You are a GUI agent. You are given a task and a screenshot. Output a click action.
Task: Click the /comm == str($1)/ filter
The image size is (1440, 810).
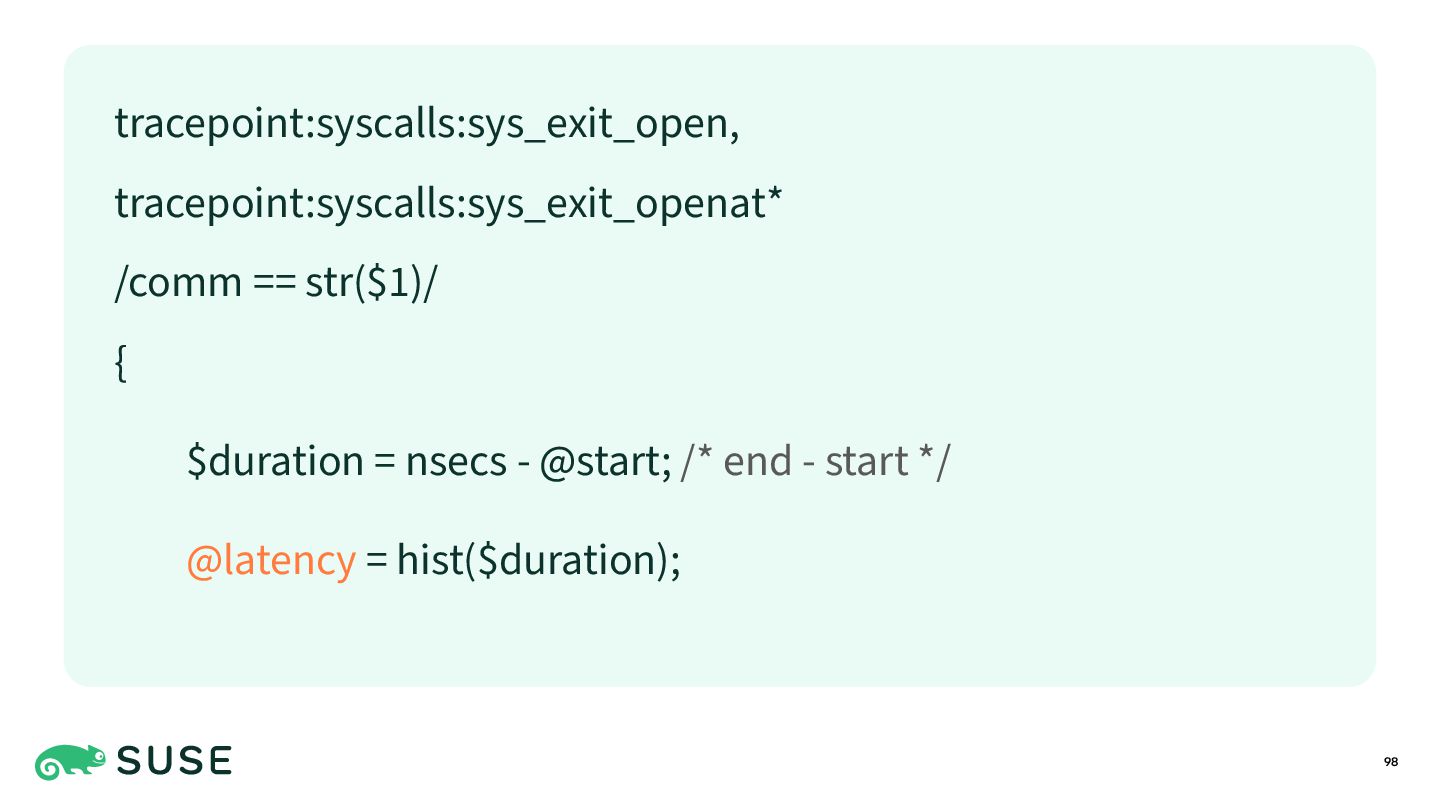coord(277,283)
